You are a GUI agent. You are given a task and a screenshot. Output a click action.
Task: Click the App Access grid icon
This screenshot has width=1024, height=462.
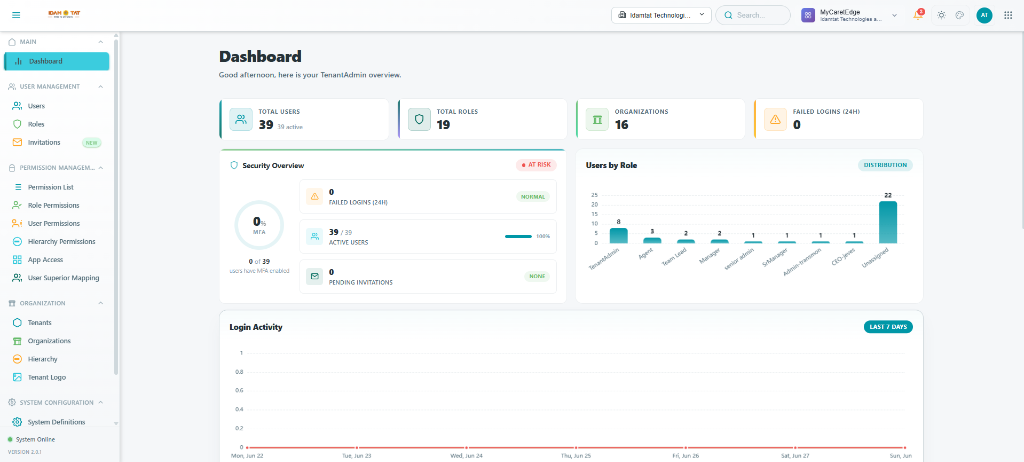coord(18,259)
